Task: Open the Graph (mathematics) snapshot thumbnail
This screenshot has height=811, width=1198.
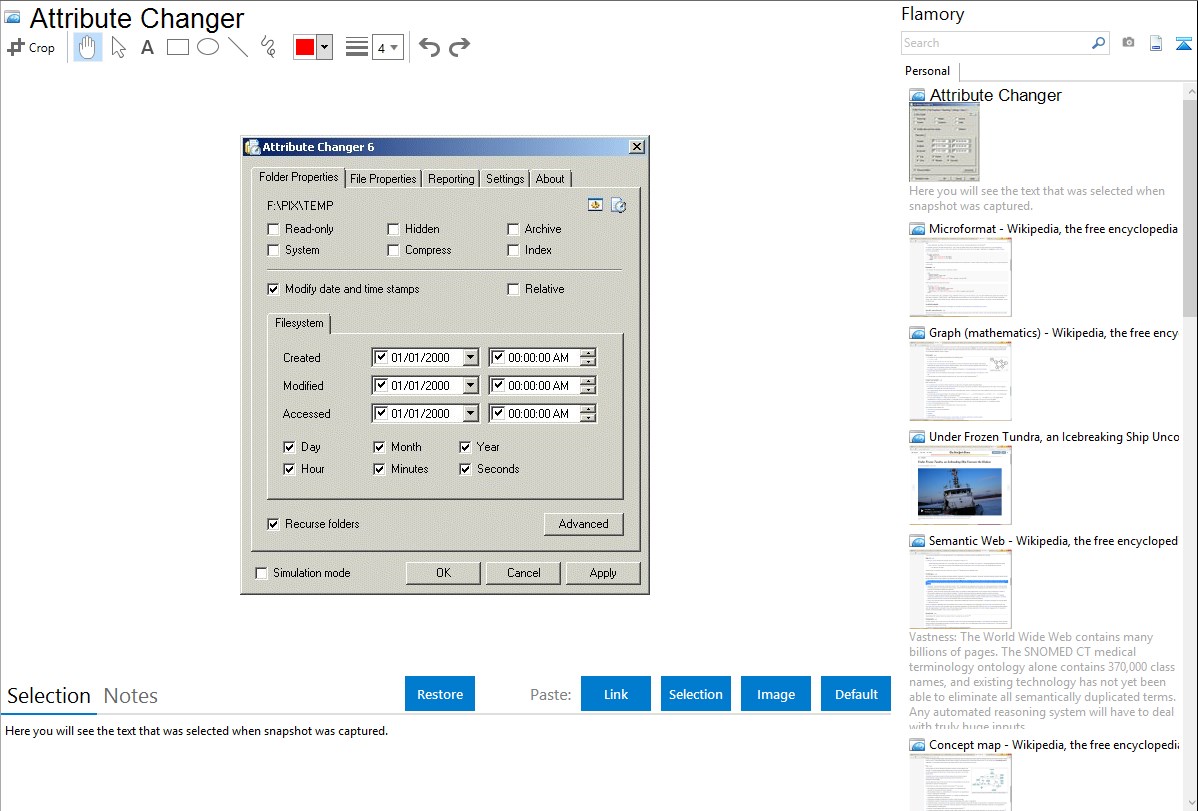Action: pos(960,381)
